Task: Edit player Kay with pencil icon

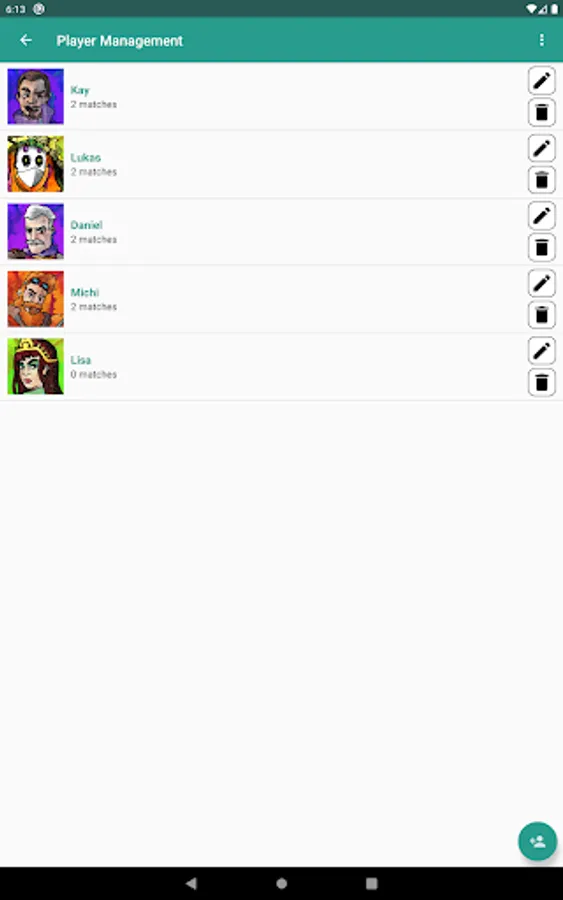Action: pyautogui.click(x=541, y=81)
